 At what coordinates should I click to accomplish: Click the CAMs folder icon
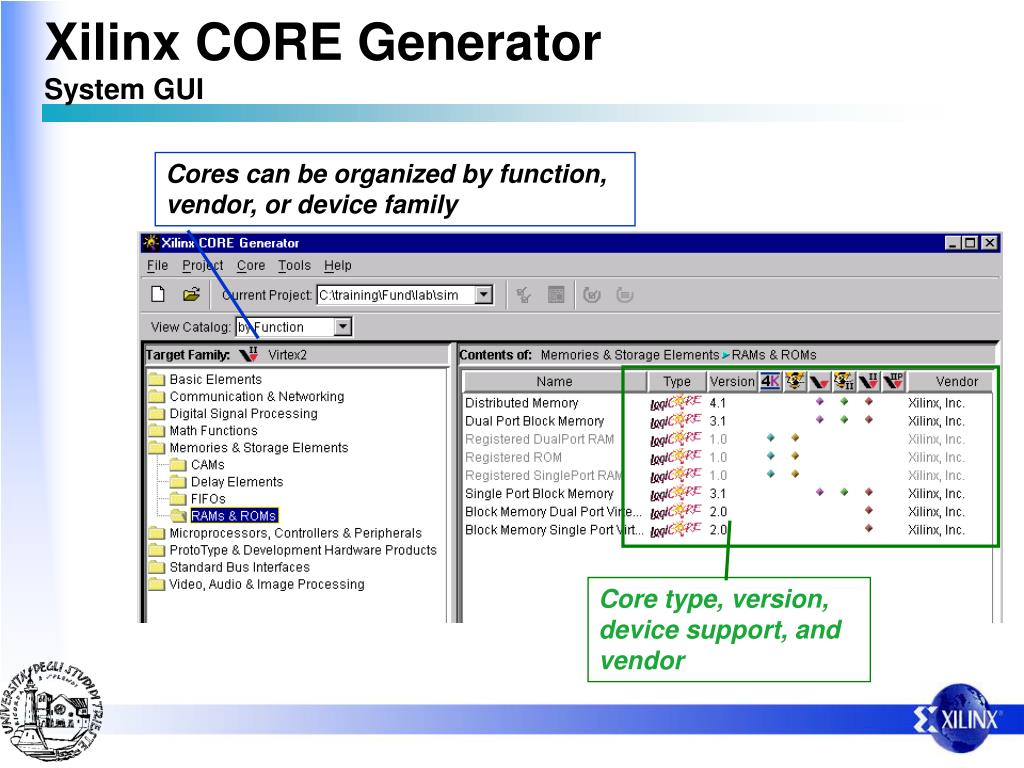[x=178, y=465]
